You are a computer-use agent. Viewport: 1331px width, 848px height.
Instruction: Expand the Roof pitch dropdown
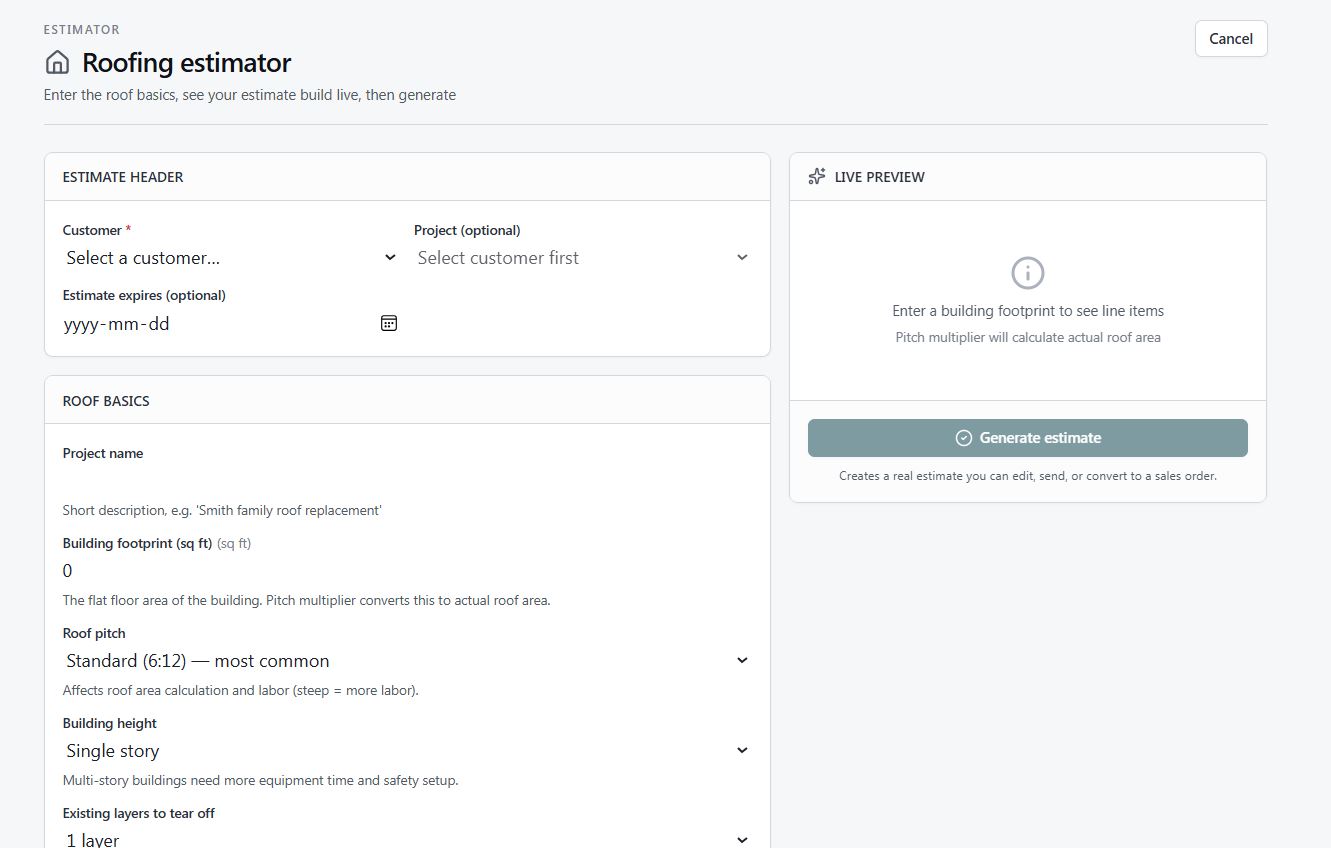[407, 661]
